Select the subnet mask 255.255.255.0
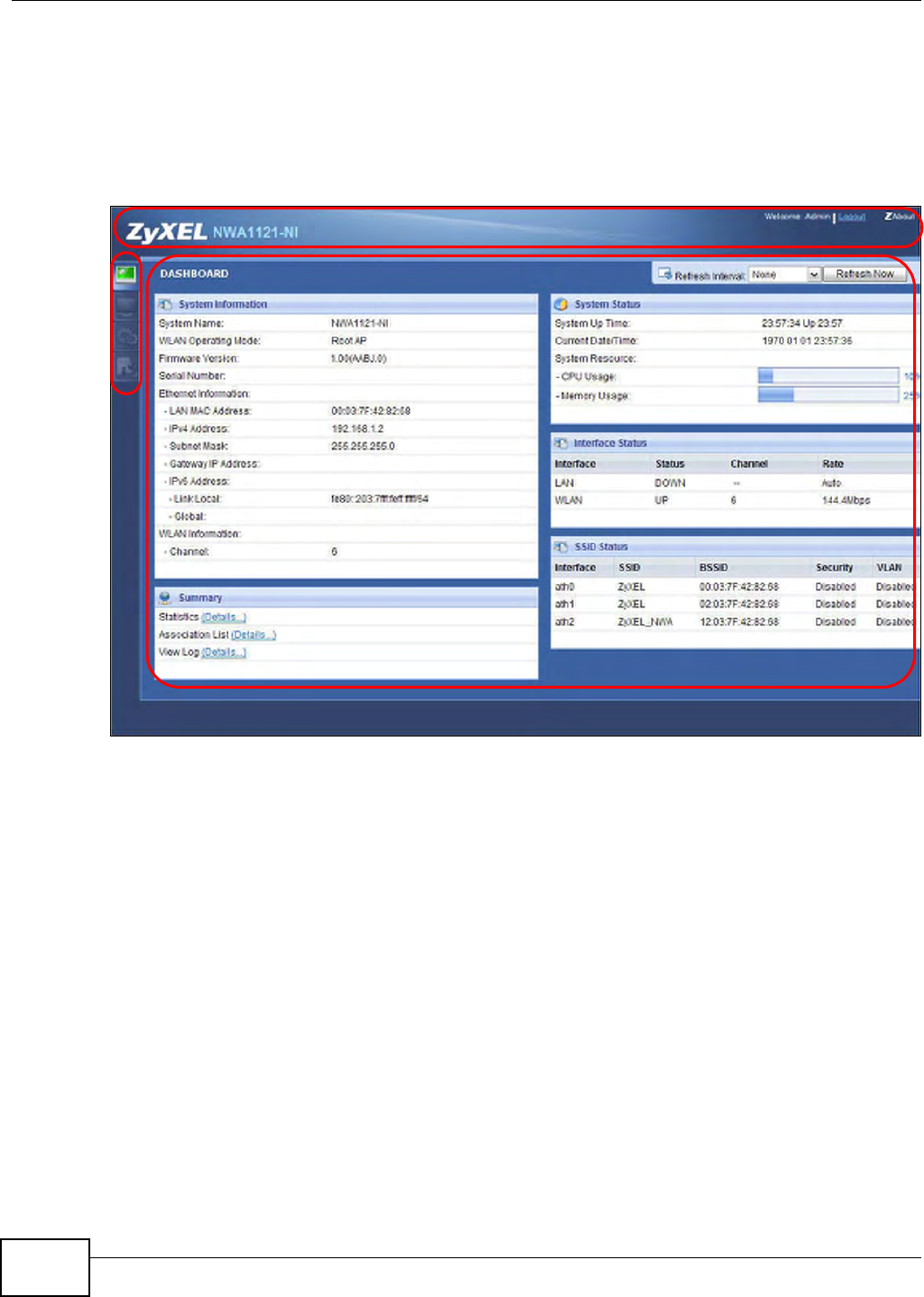924x1297 pixels. point(363,446)
